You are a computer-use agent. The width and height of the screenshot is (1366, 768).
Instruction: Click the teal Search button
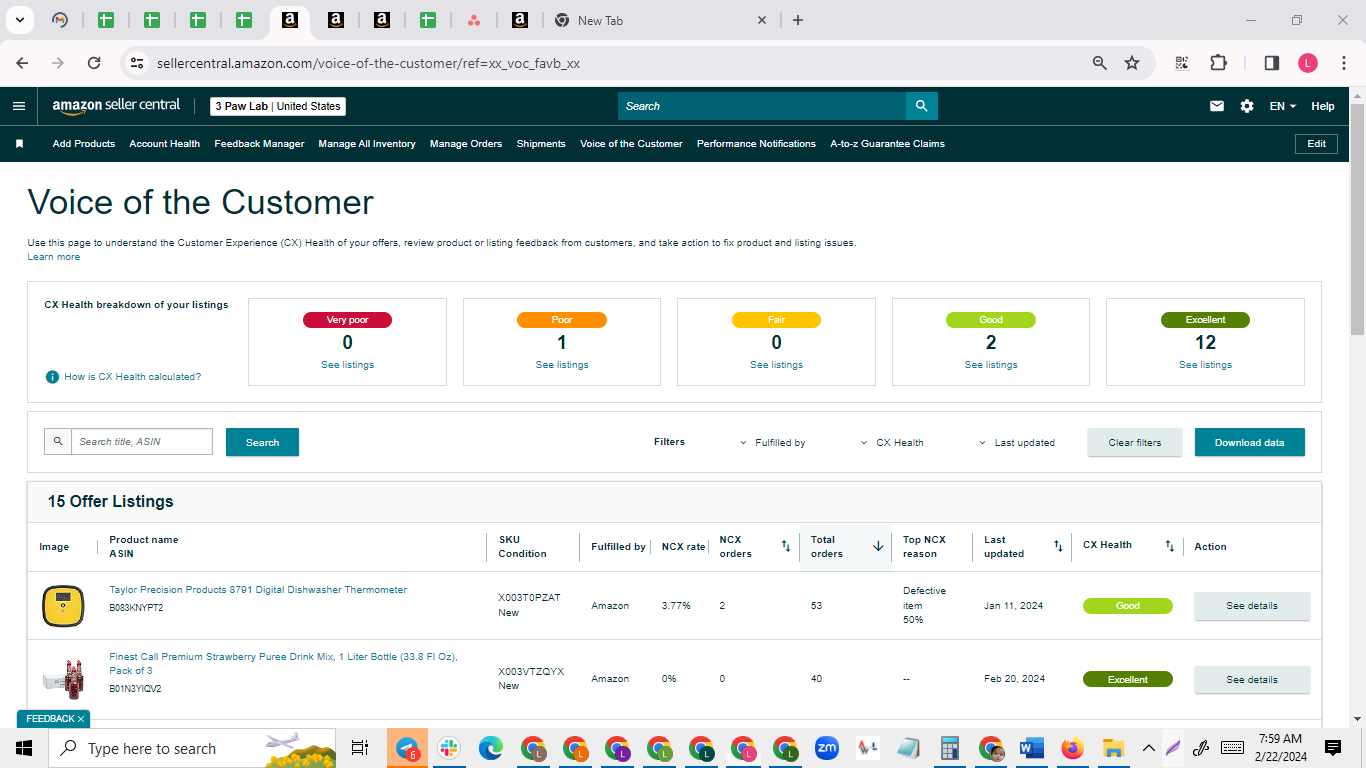(x=262, y=442)
